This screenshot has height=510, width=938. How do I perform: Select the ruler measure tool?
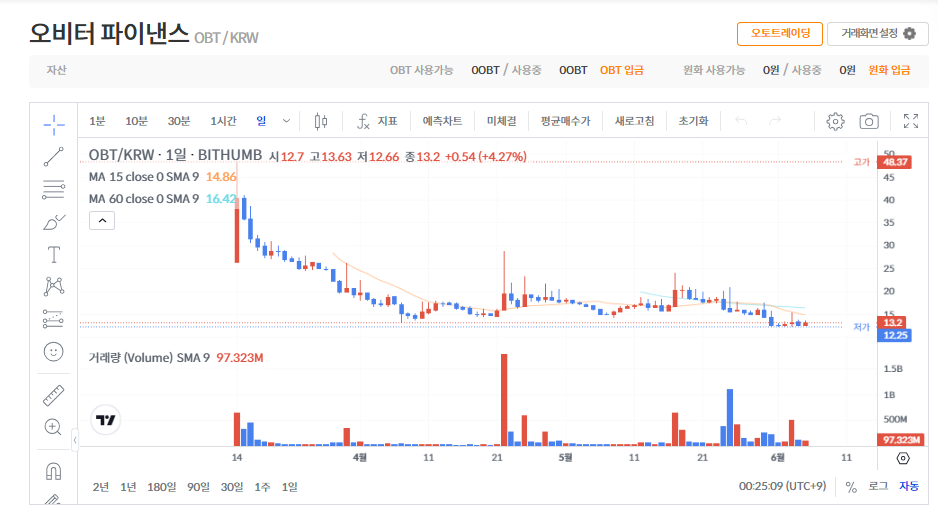pos(54,395)
